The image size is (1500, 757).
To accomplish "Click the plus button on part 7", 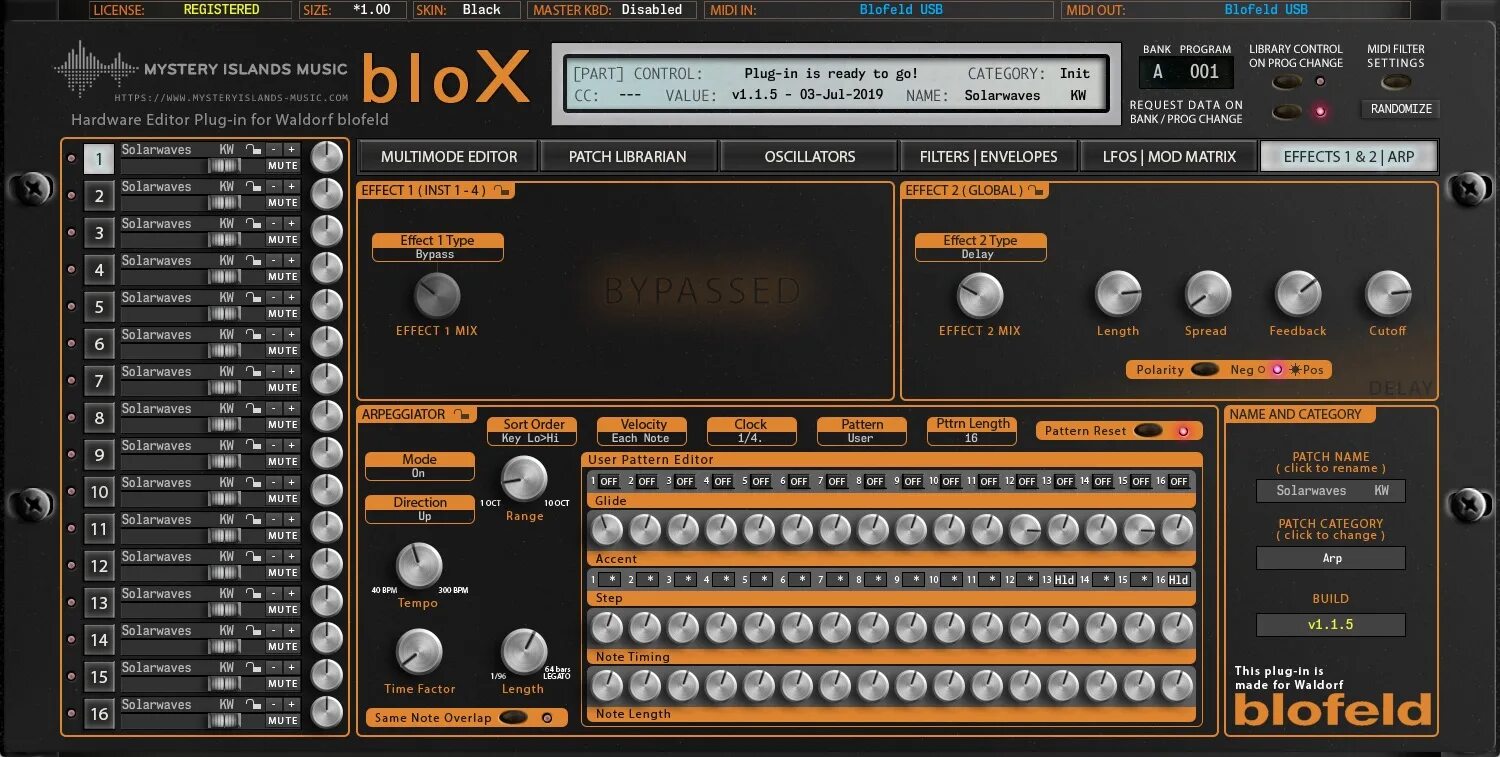I will pos(291,372).
